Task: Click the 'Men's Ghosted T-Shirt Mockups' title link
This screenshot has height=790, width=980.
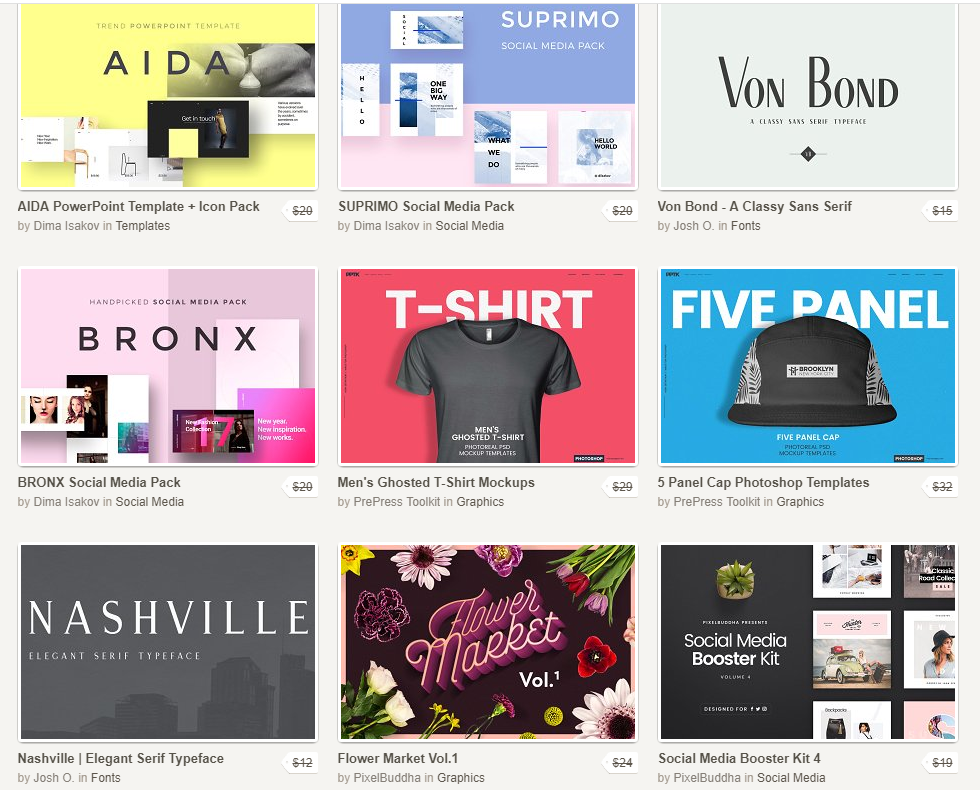Action: pos(436,482)
